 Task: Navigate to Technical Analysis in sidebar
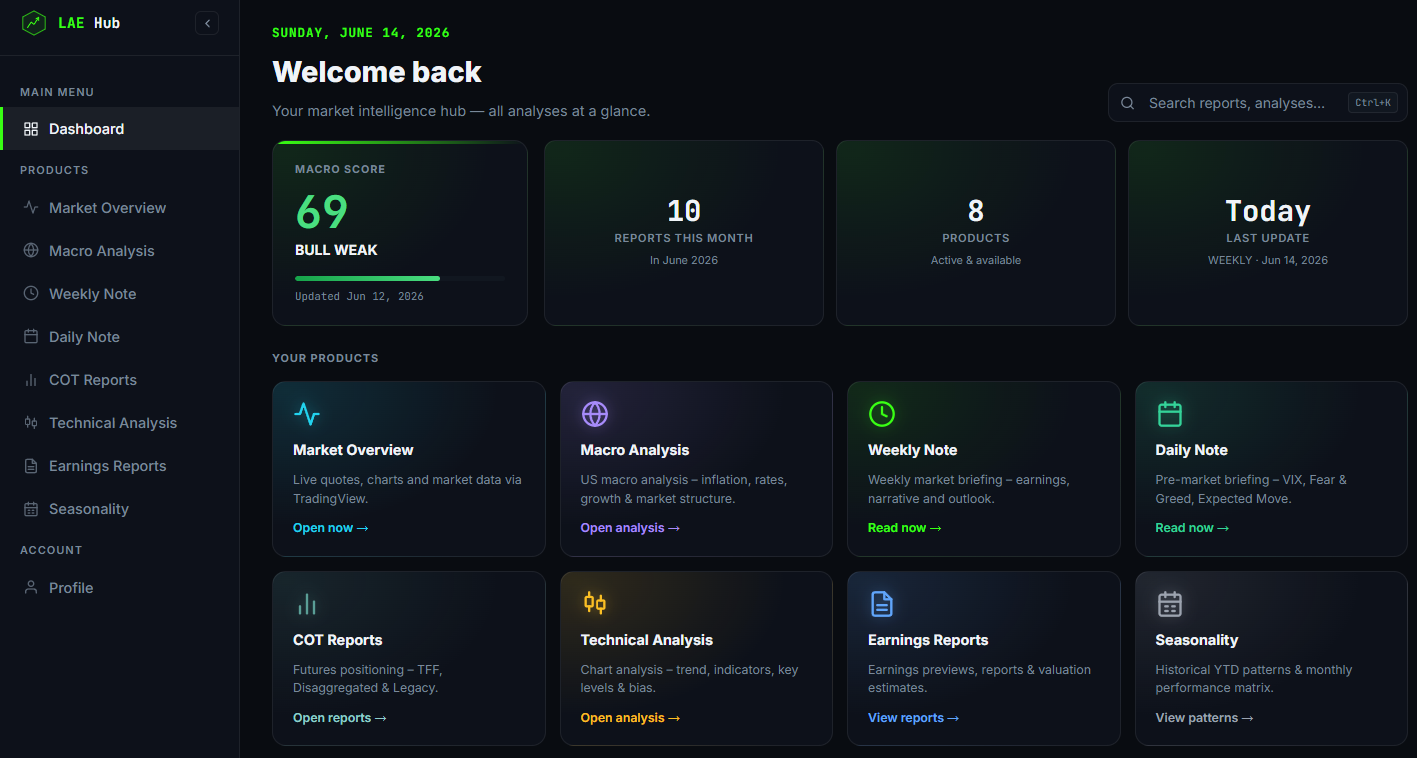[120, 423]
